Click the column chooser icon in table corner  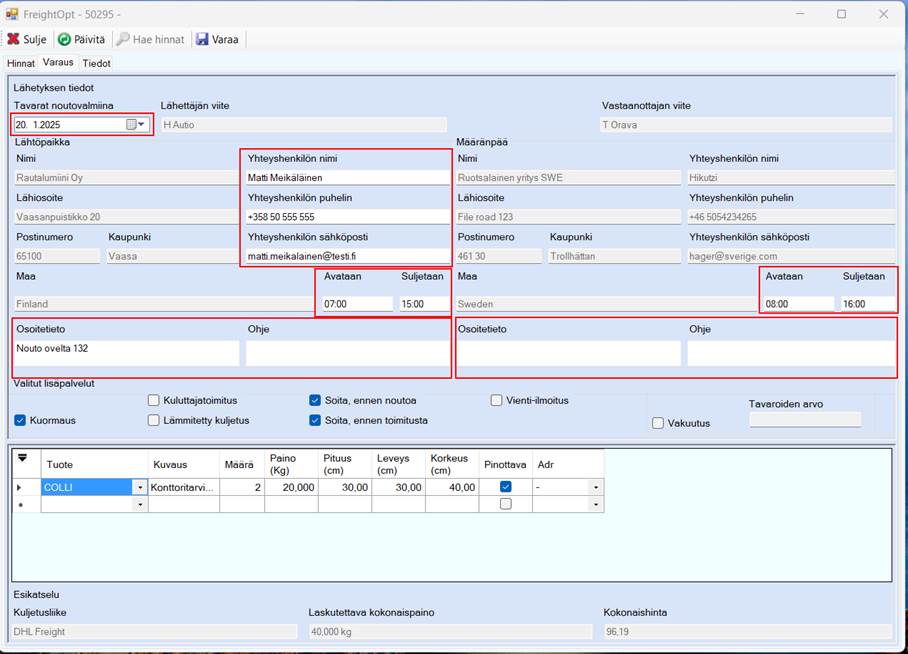(x=23, y=458)
